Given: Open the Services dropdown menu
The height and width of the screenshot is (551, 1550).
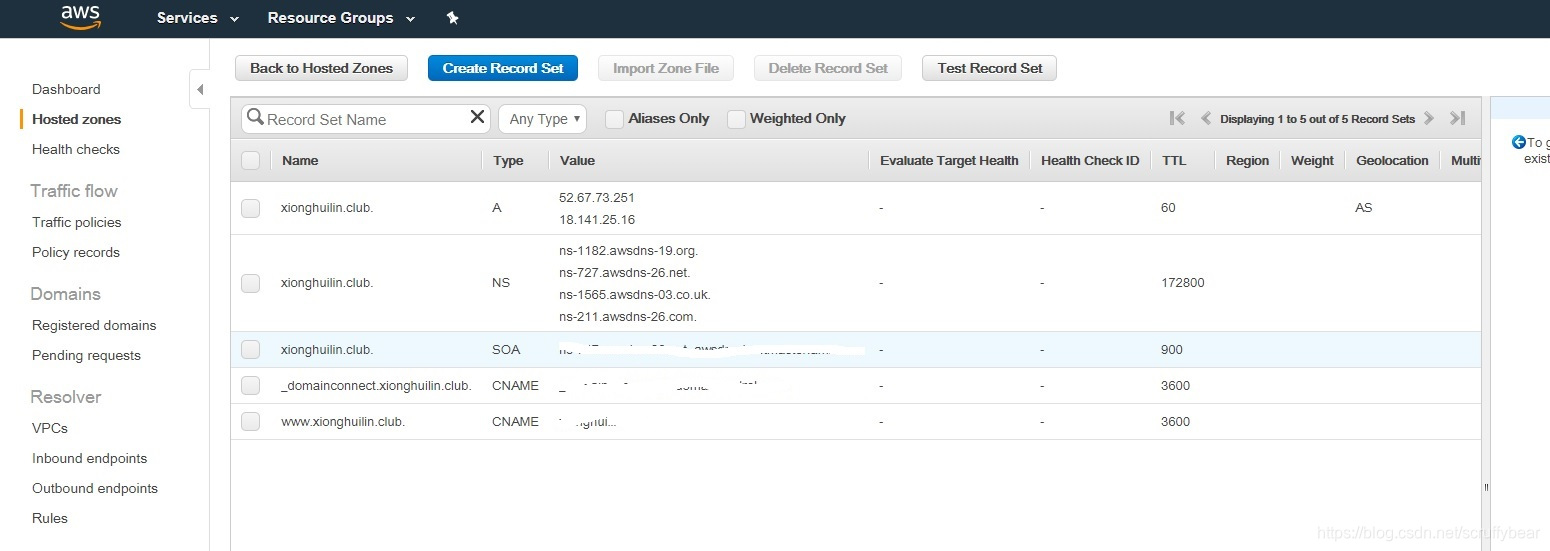Looking at the screenshot, I should pyautogui.click(x=198, y=18).
